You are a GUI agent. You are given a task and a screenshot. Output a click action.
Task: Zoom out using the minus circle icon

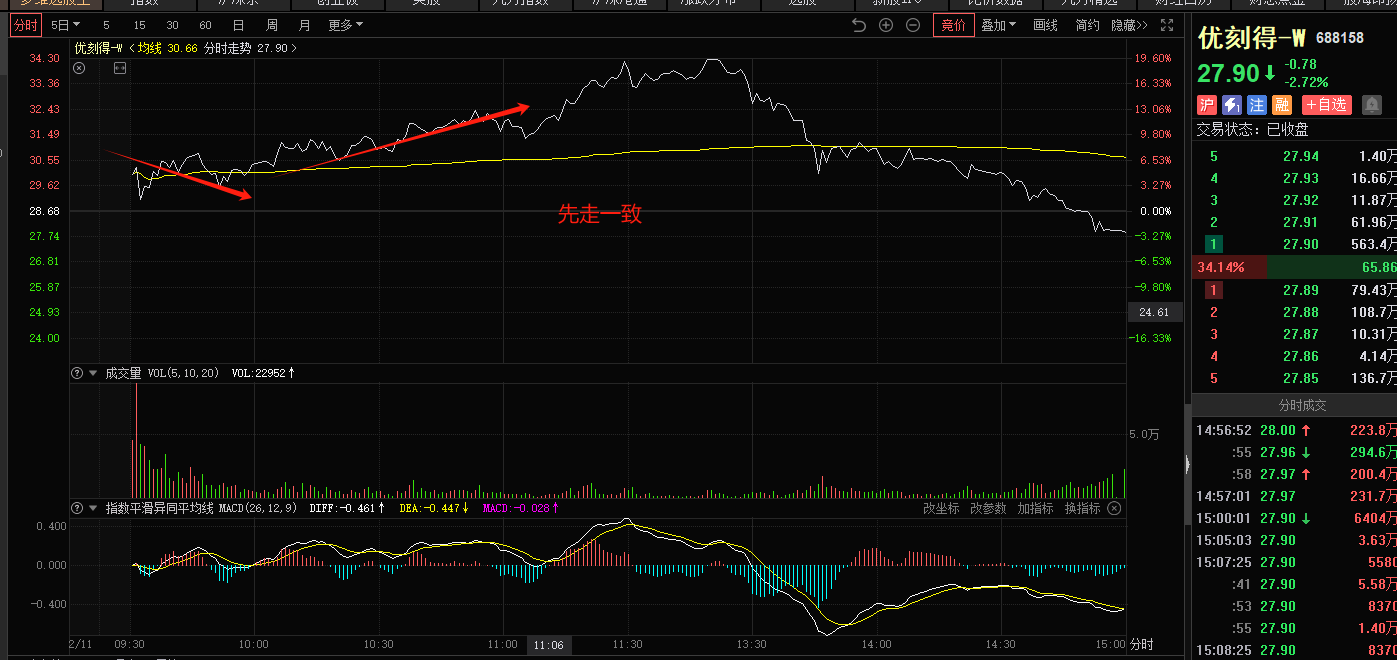coord(912,25)
